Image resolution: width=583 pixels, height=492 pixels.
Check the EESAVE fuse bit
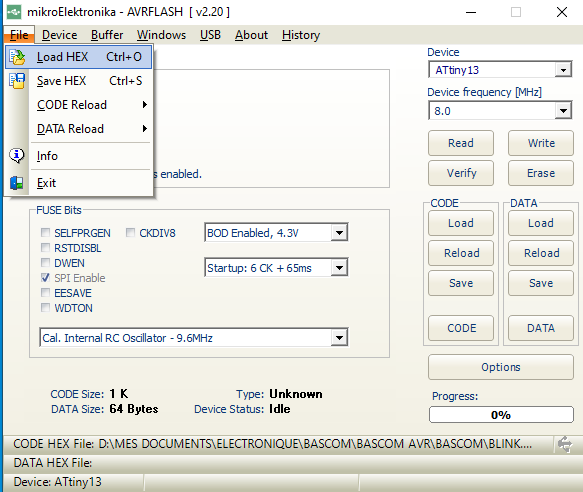click(45, 293)
